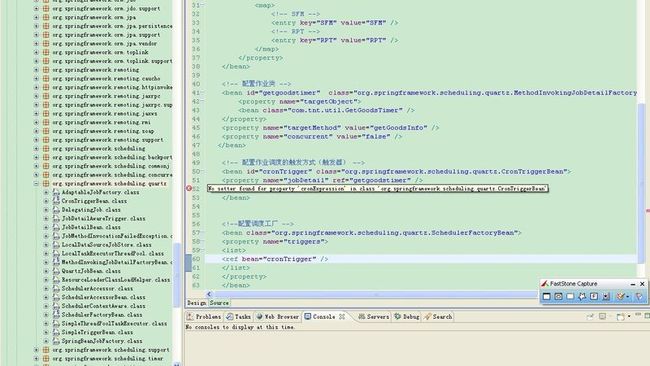Click the Web Browser view icon
The width and height of the screenshot is (650, 366).
click(x=260, y=317)
